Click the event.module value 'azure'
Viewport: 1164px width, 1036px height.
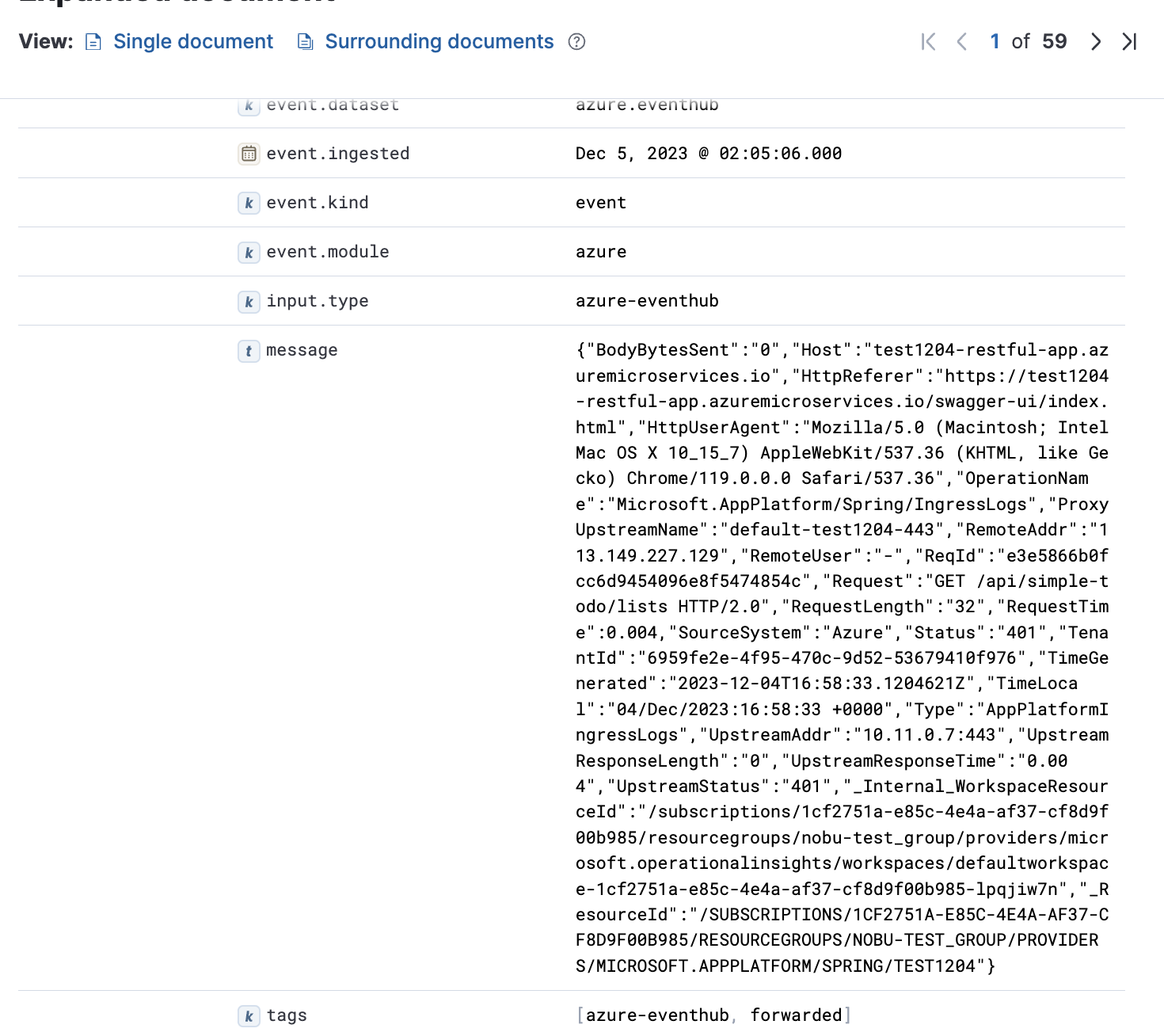click(601, 252)
